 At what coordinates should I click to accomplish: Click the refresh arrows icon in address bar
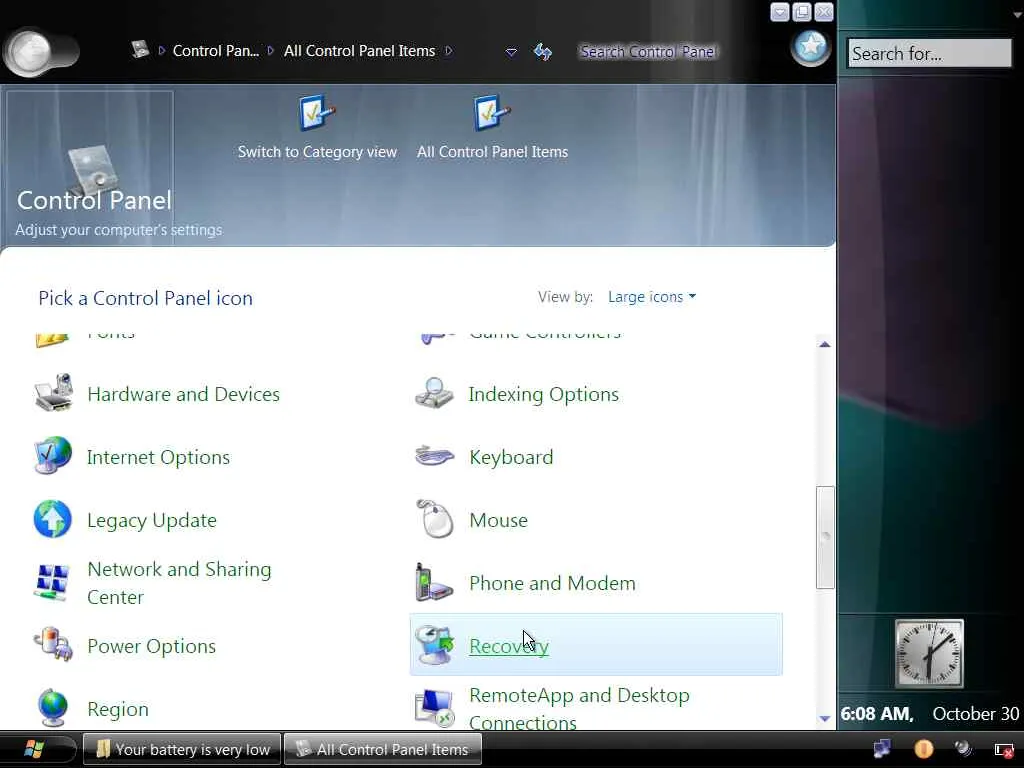(x=543, y=52)
